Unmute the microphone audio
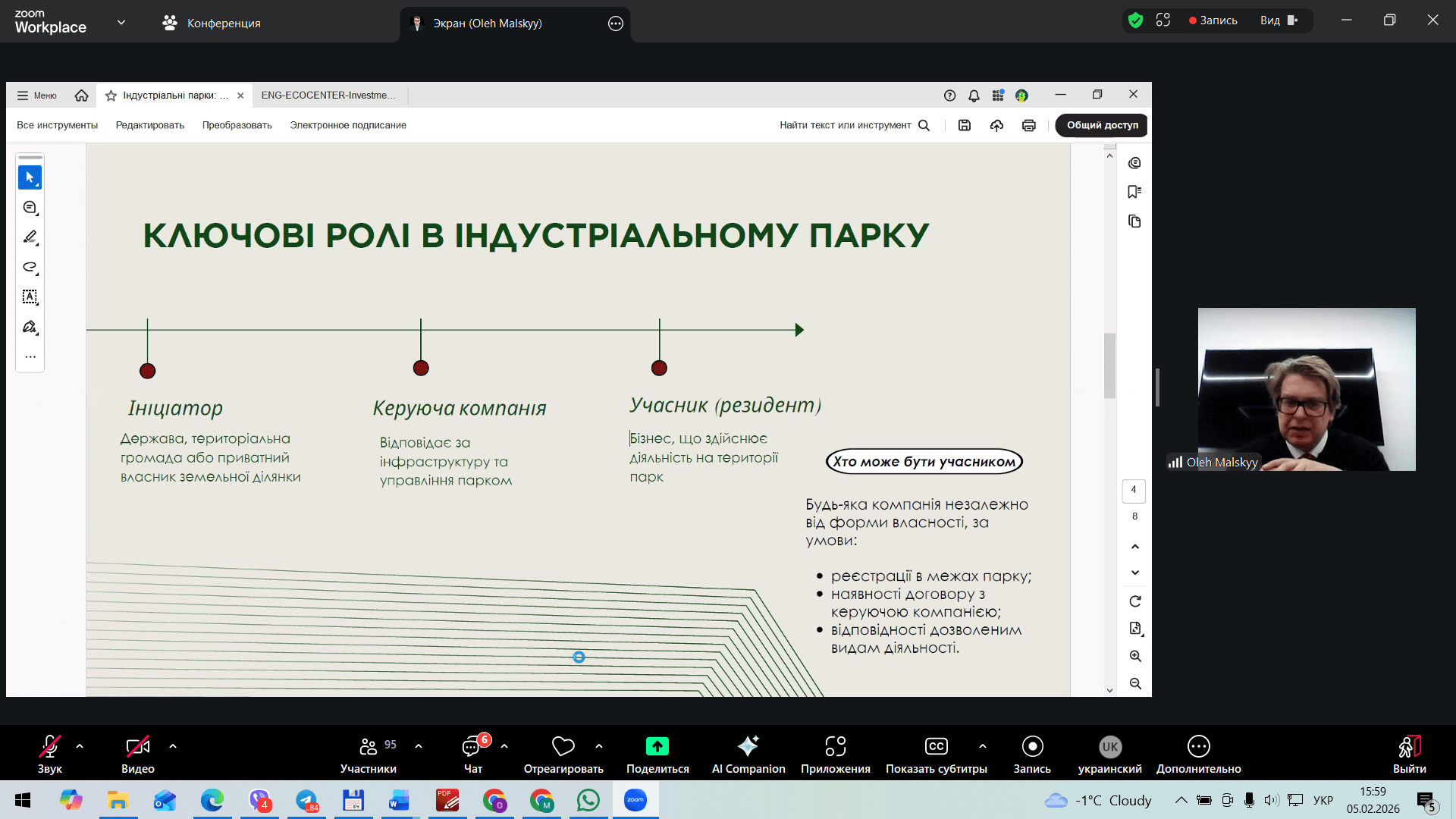Image resolution: width=1456 pixels, height=819 pixels. pyautogui.click(x=50, y=747)
